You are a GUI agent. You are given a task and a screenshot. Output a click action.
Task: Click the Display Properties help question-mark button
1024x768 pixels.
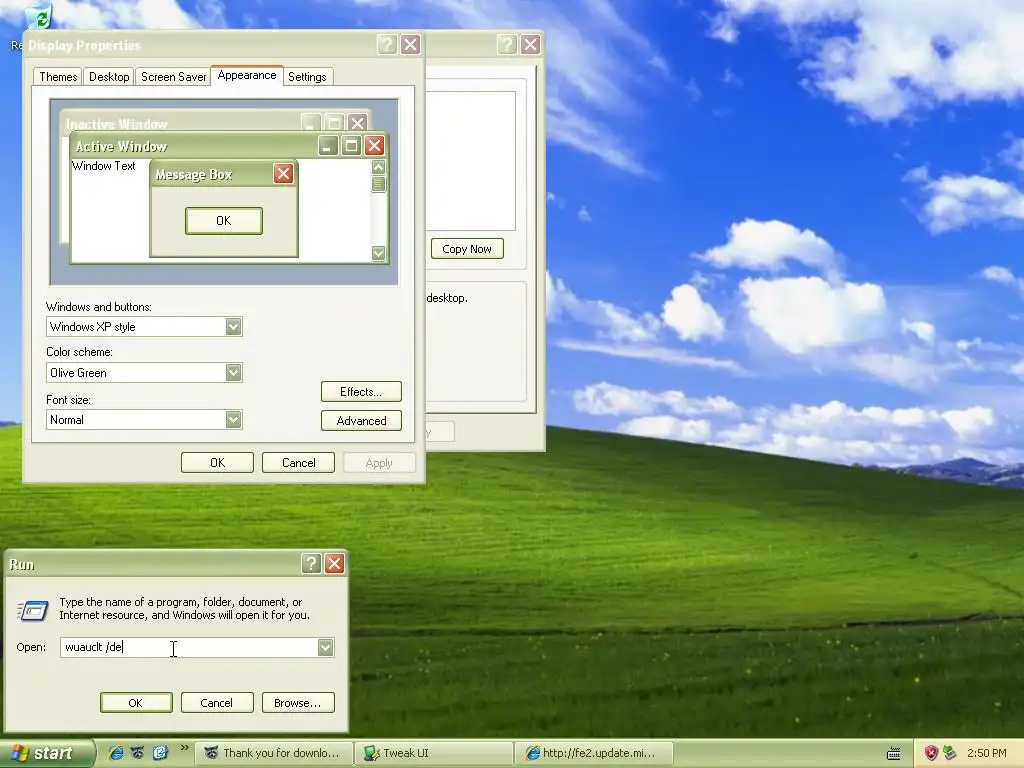[387, 44]
